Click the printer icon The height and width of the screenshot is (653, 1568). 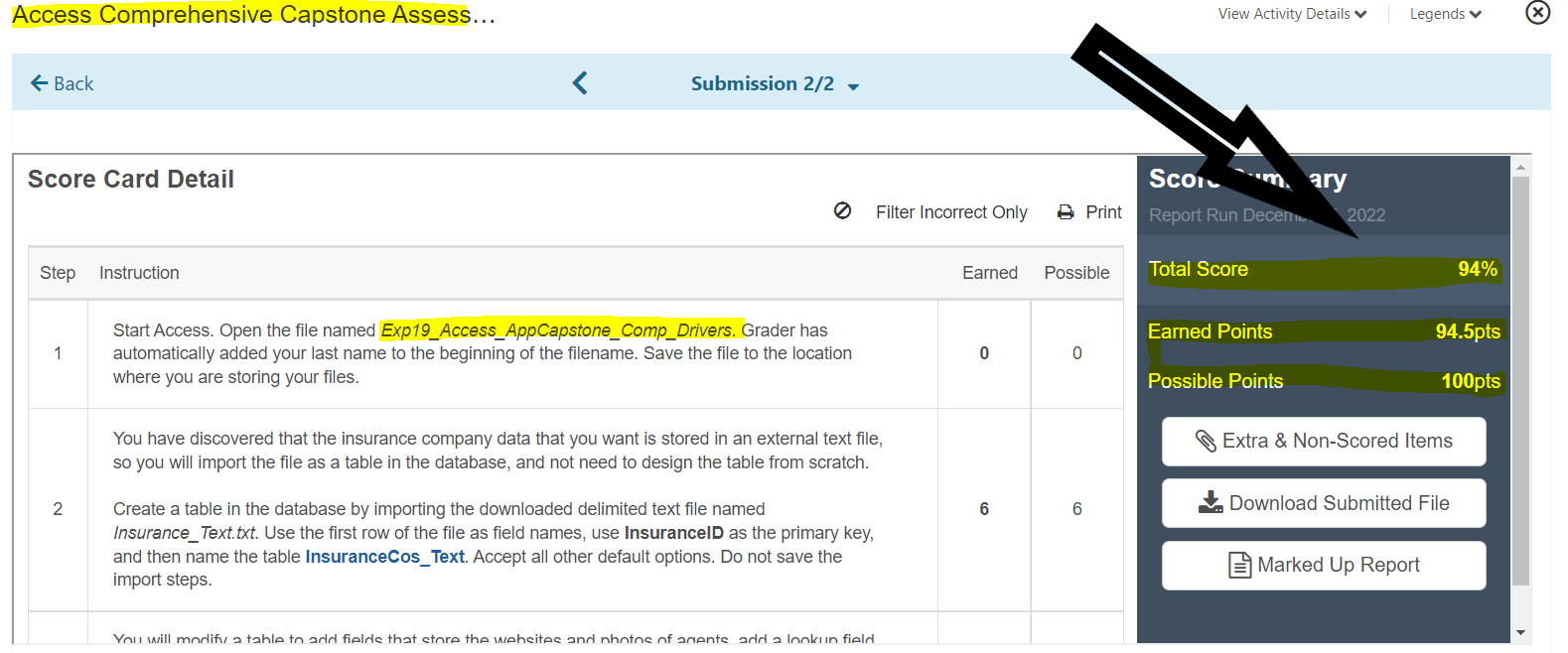(x=1066, y=212)
